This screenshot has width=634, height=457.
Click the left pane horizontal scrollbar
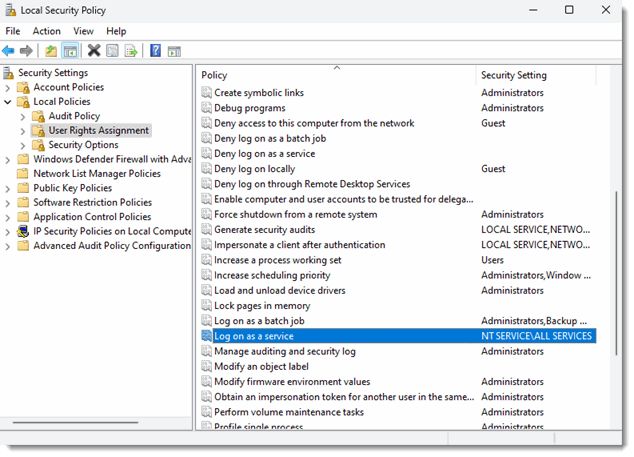(x=75, y=423)
